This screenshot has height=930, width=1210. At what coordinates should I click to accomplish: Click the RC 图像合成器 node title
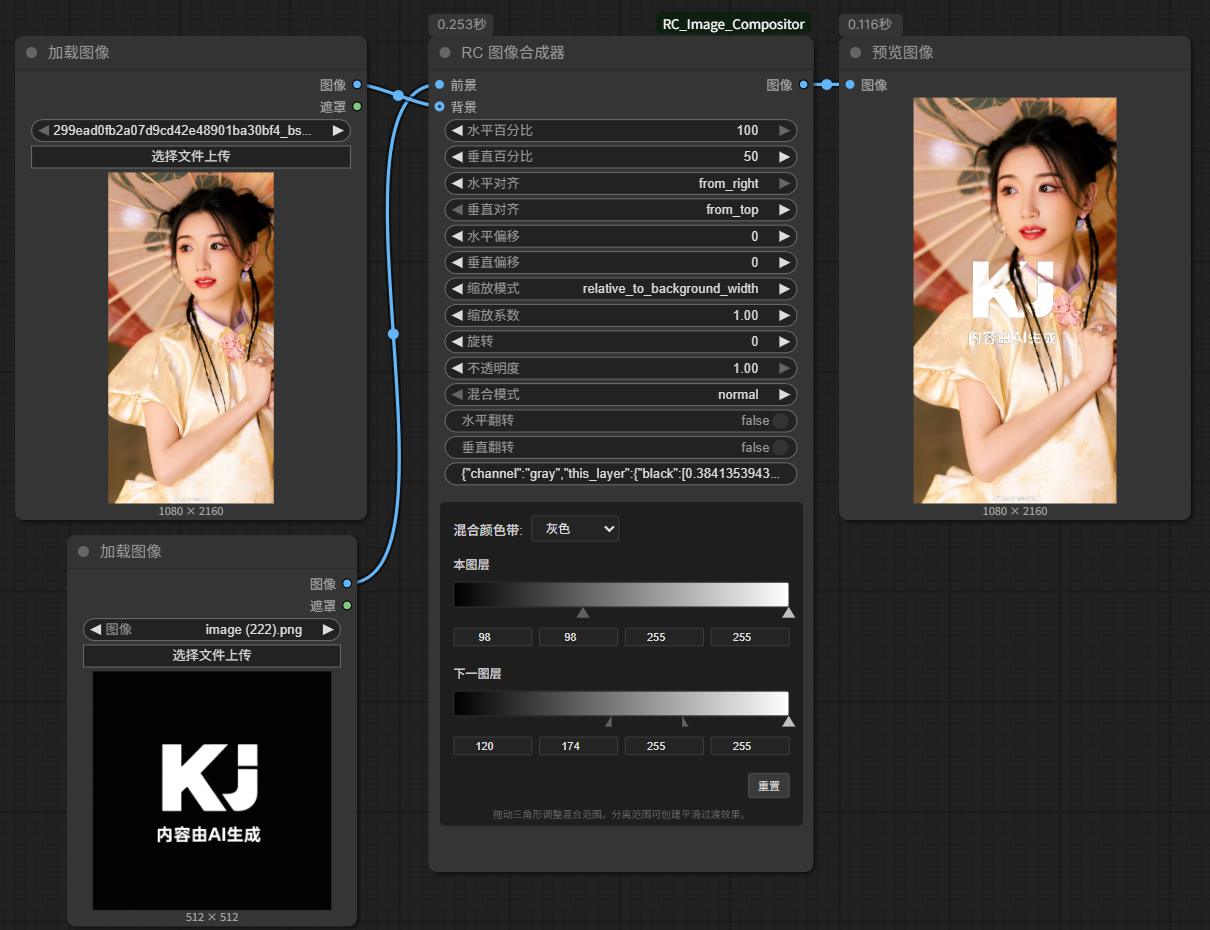513,52
